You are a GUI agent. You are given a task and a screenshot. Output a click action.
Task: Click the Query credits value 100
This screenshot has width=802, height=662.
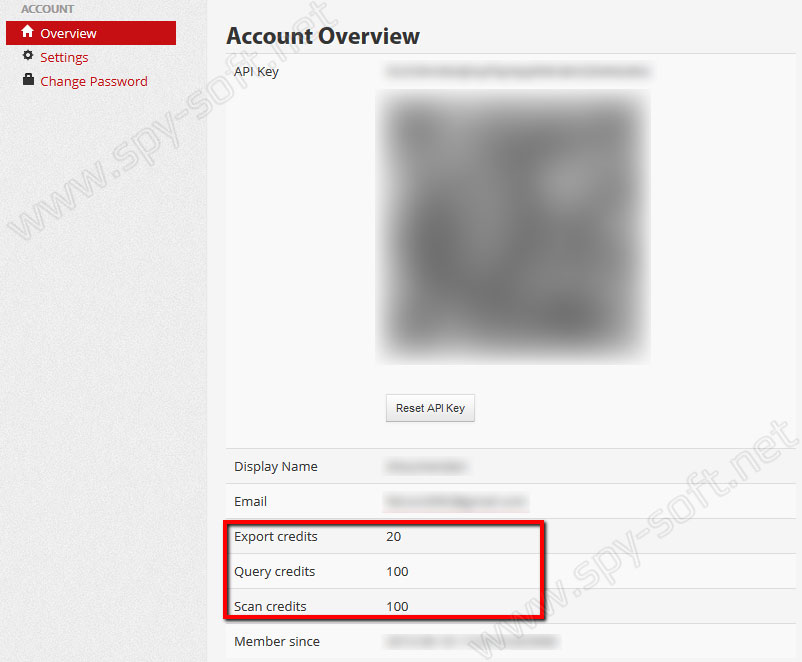click(x=397, y=571)
